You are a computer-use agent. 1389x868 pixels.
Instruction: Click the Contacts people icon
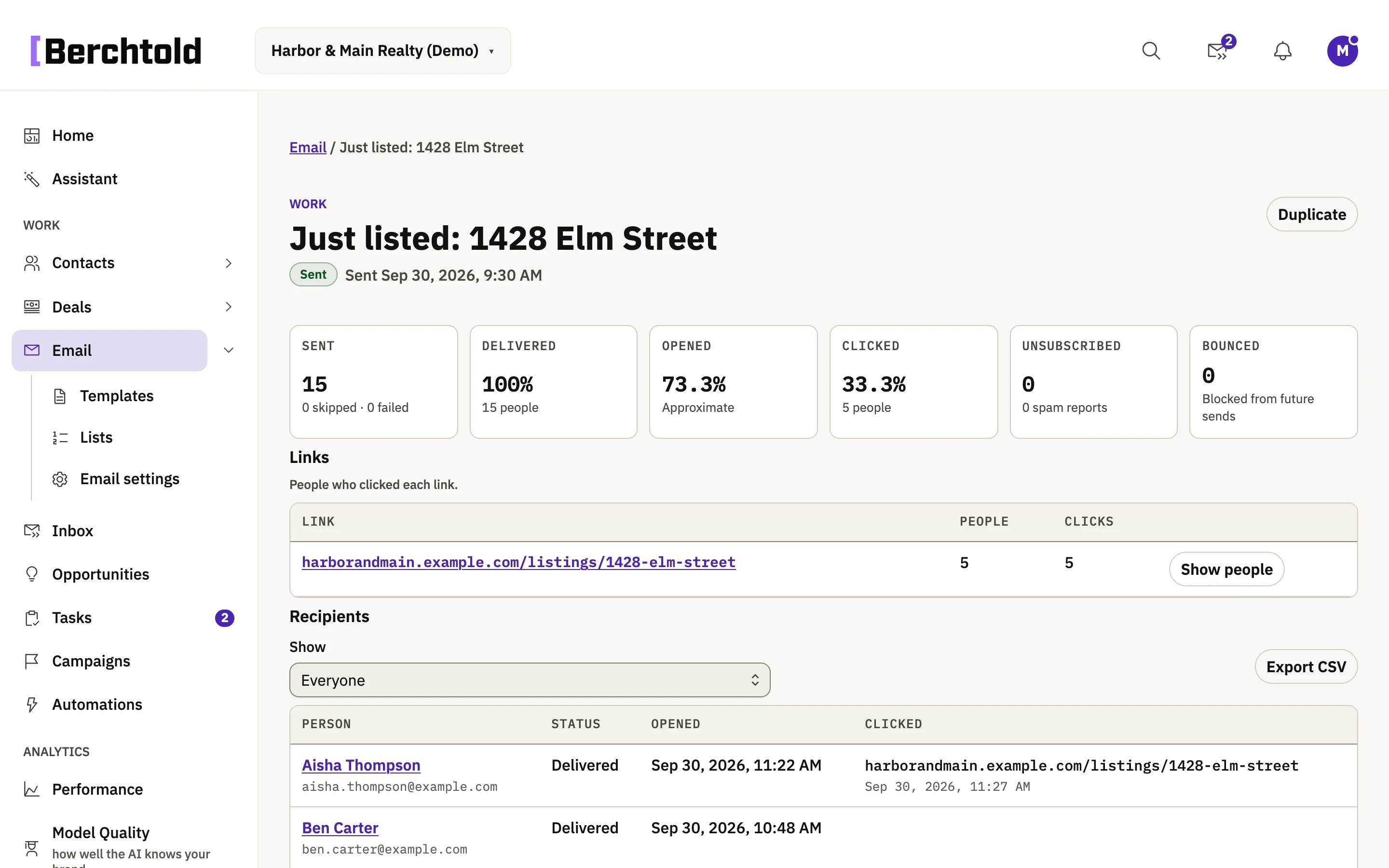31,263
